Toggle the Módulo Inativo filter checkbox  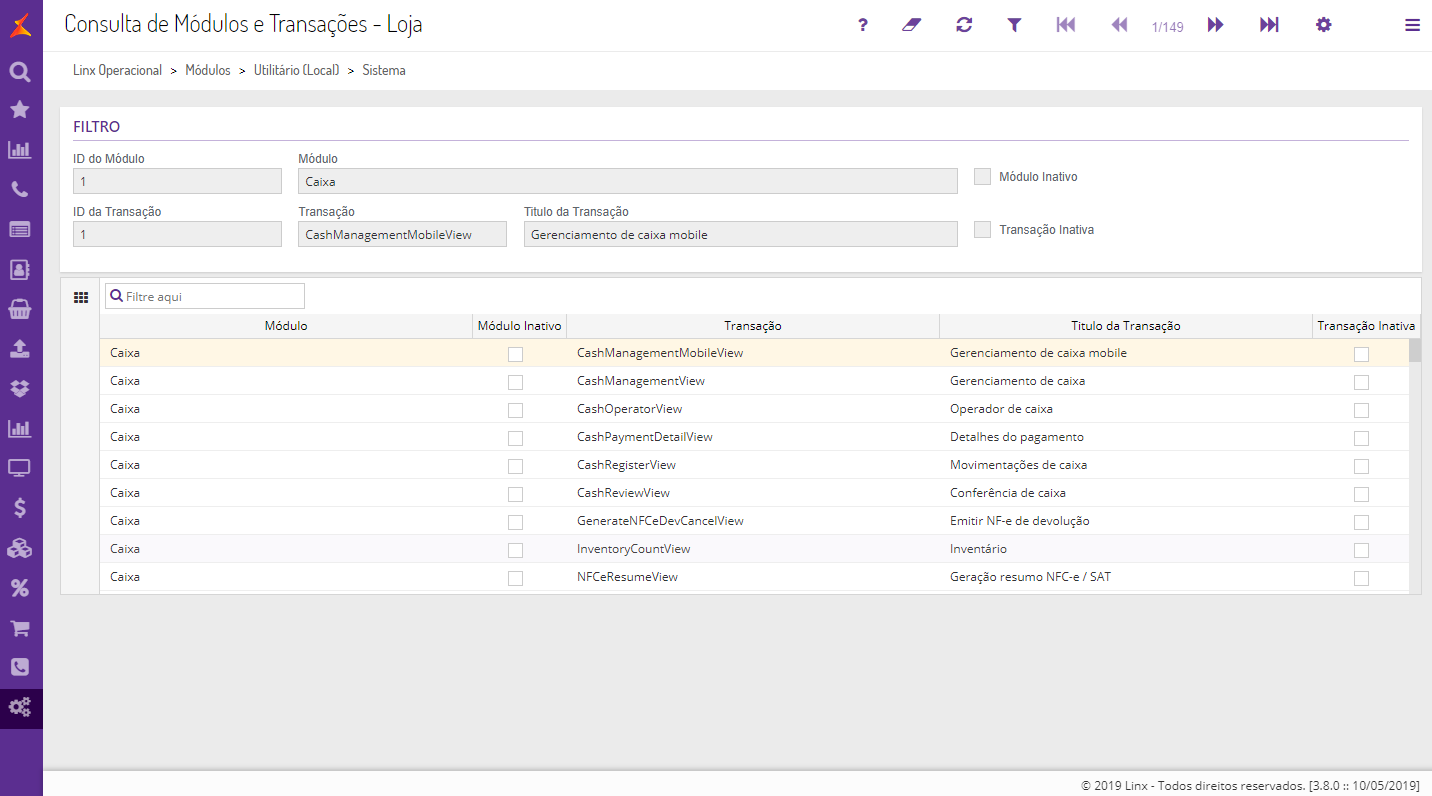983,177
